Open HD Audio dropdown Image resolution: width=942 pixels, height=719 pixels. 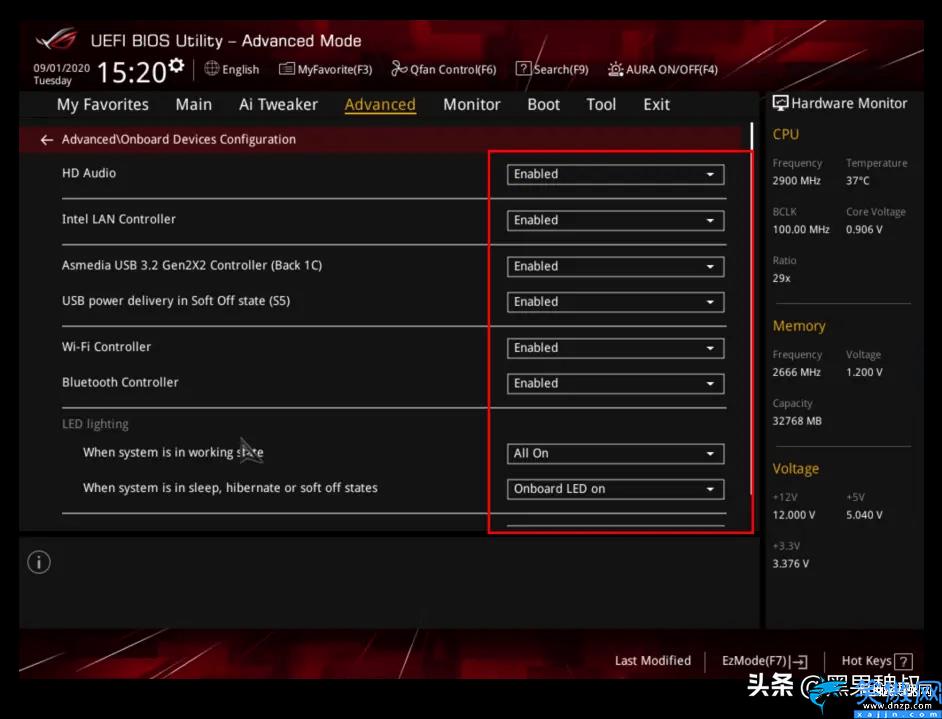pos(615,174)
